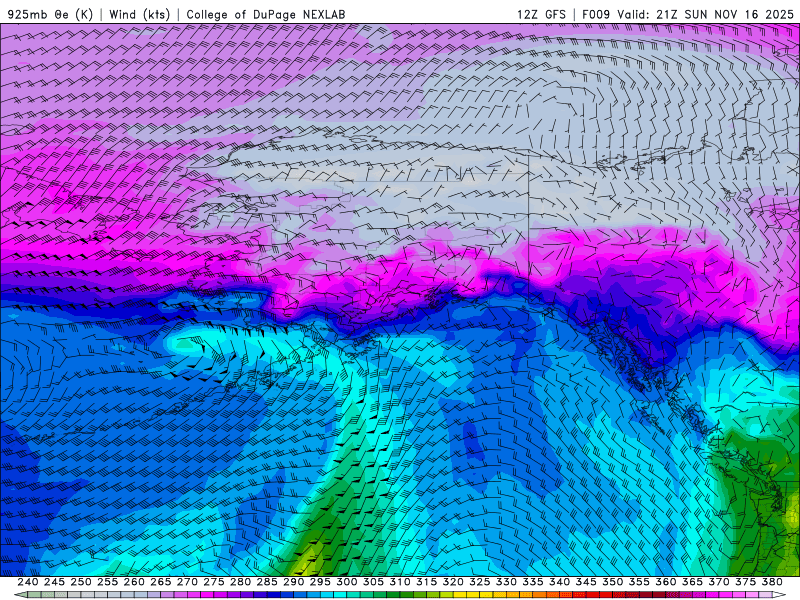Click the 270 colorbar value
Screen dimensions: 800x600
click(x=187, y=582)
